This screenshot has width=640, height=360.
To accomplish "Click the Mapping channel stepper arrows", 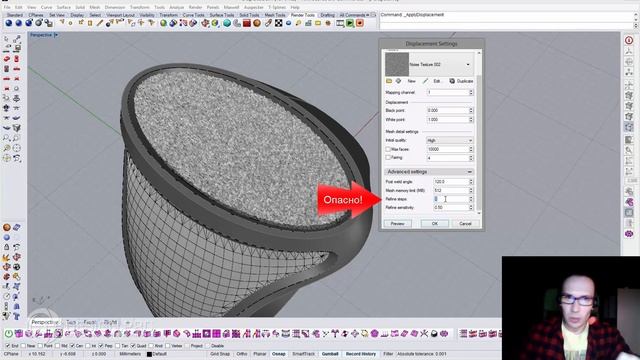I will coord(471,93).
